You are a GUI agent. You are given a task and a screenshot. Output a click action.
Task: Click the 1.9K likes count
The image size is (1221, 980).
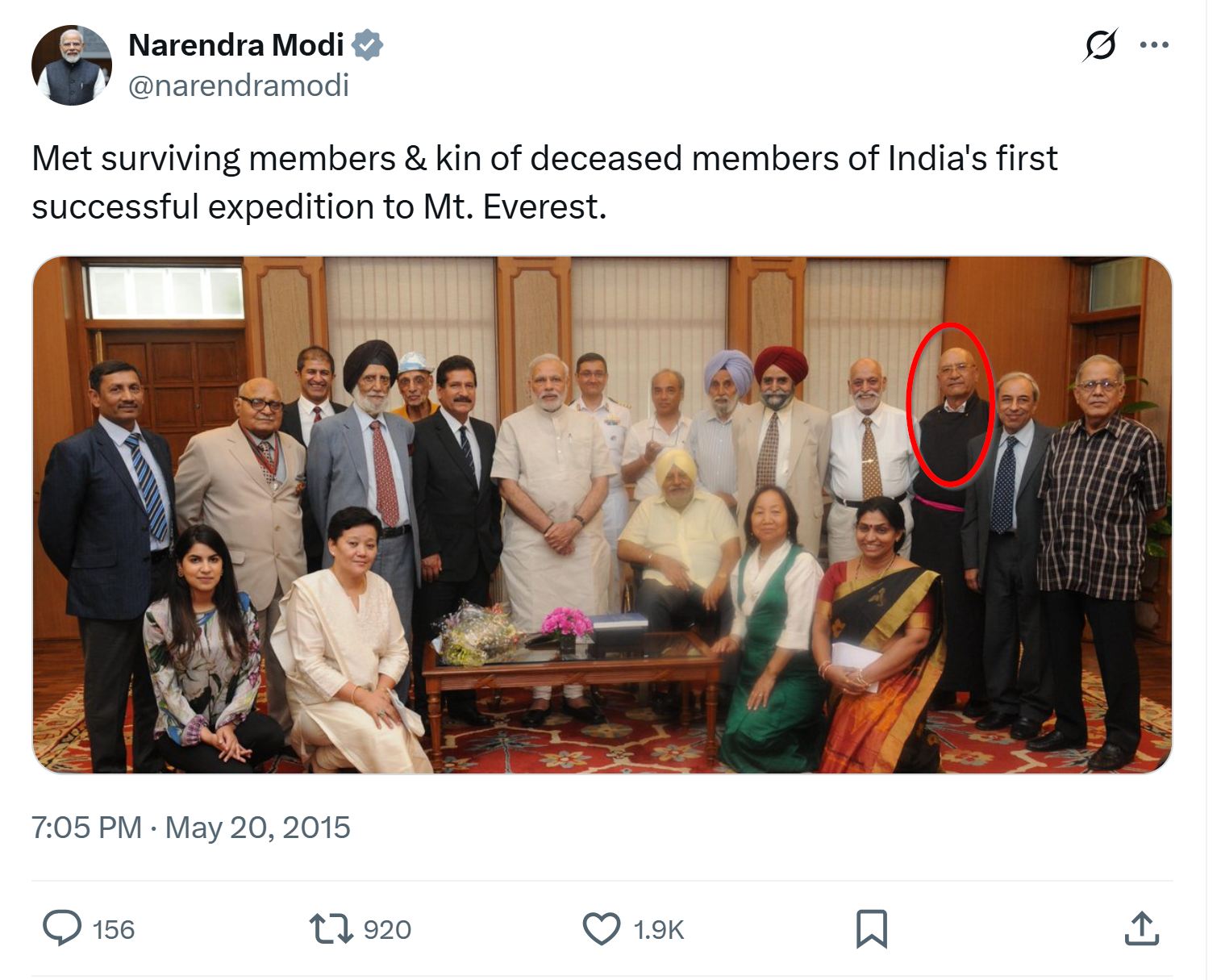click(x=659, y=930)
